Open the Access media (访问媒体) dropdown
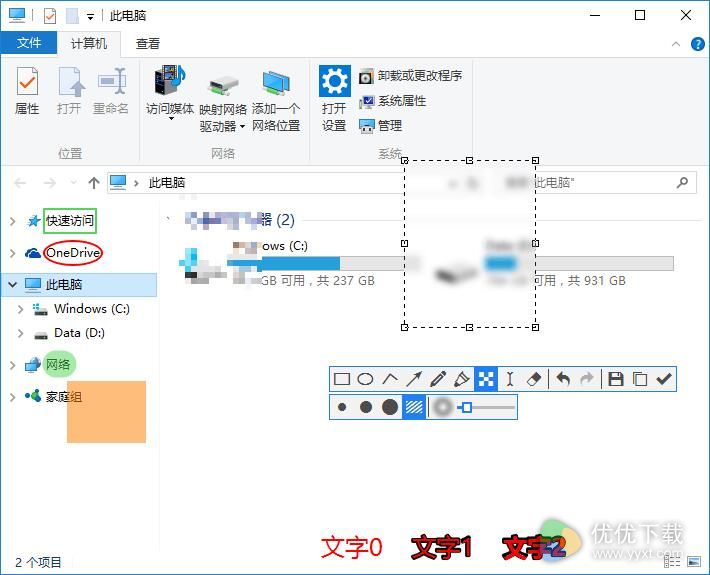This screenshot has height=575, width=710. (x=170, y=93)
